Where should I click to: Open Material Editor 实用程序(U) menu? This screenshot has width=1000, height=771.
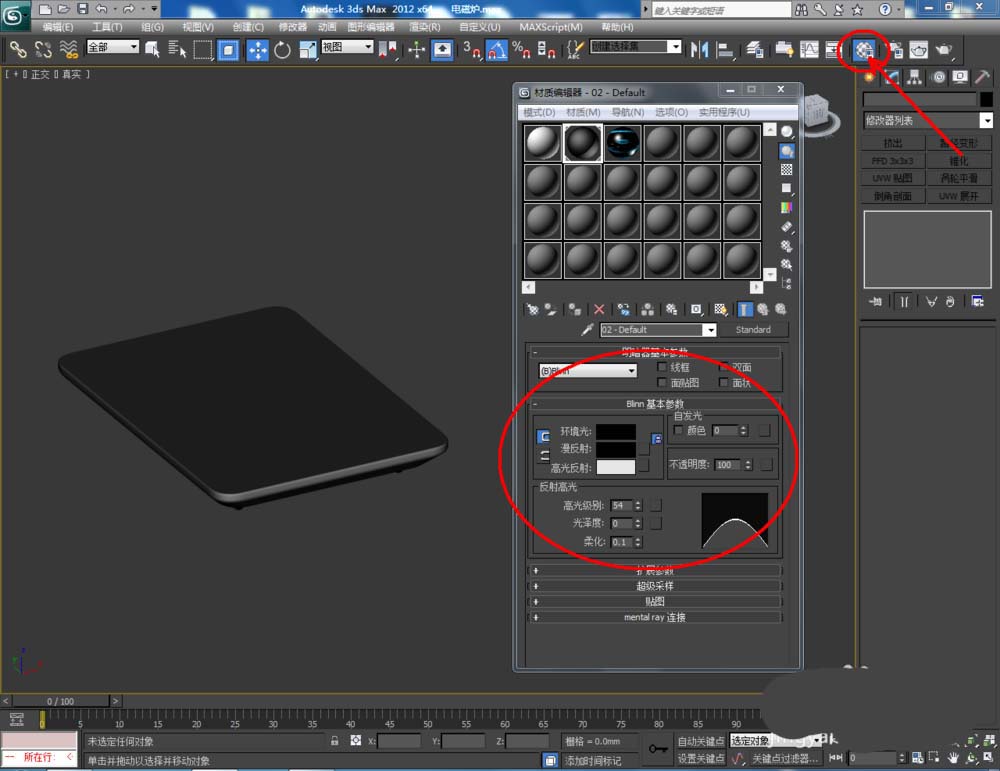tap(724, 112)
